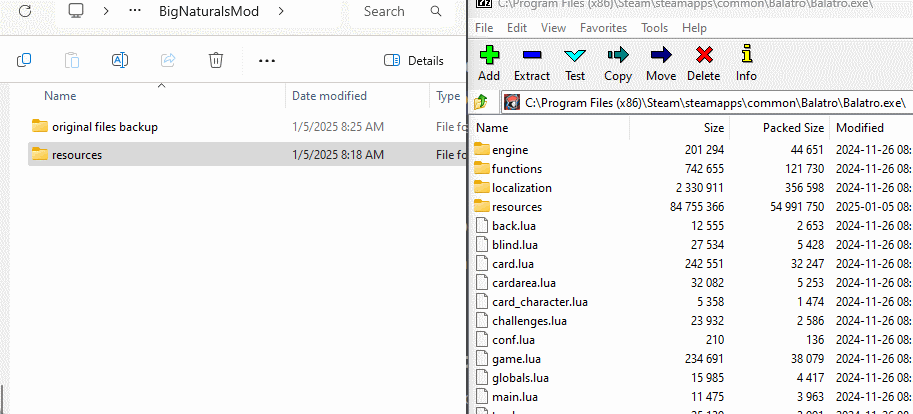This screenshot has width=913, height=414.
Task: Select the resources folder in Explorer
Action: [x=247, y=154]
